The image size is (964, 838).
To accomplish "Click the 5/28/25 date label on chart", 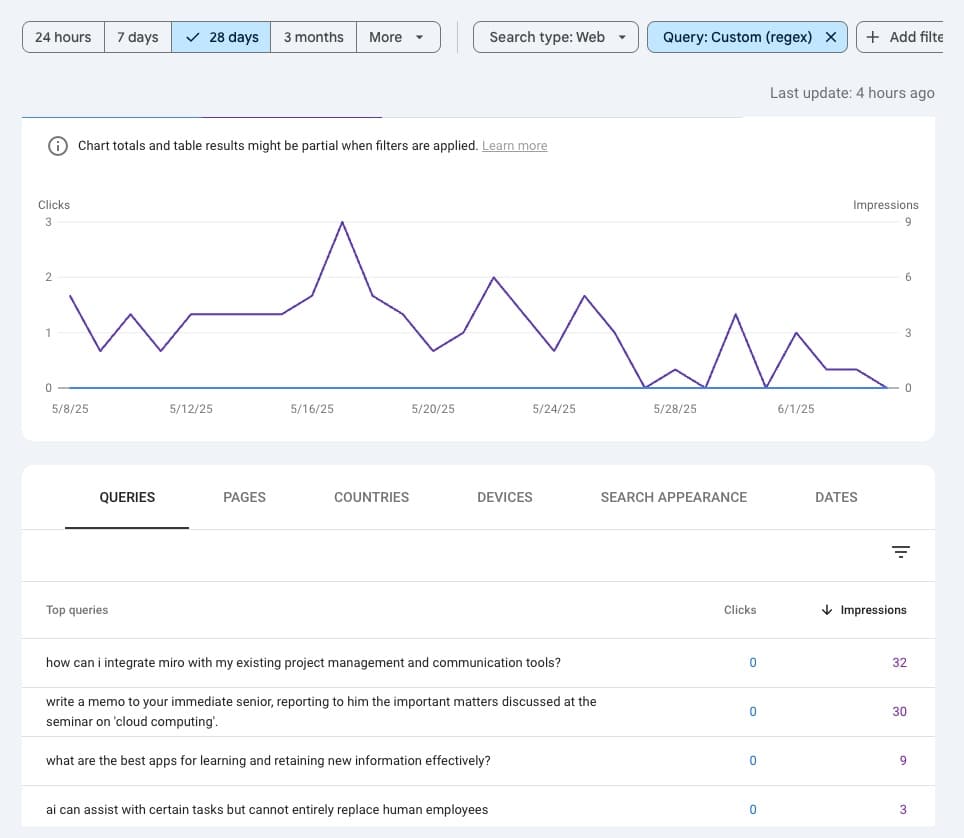I will (675, 409).
